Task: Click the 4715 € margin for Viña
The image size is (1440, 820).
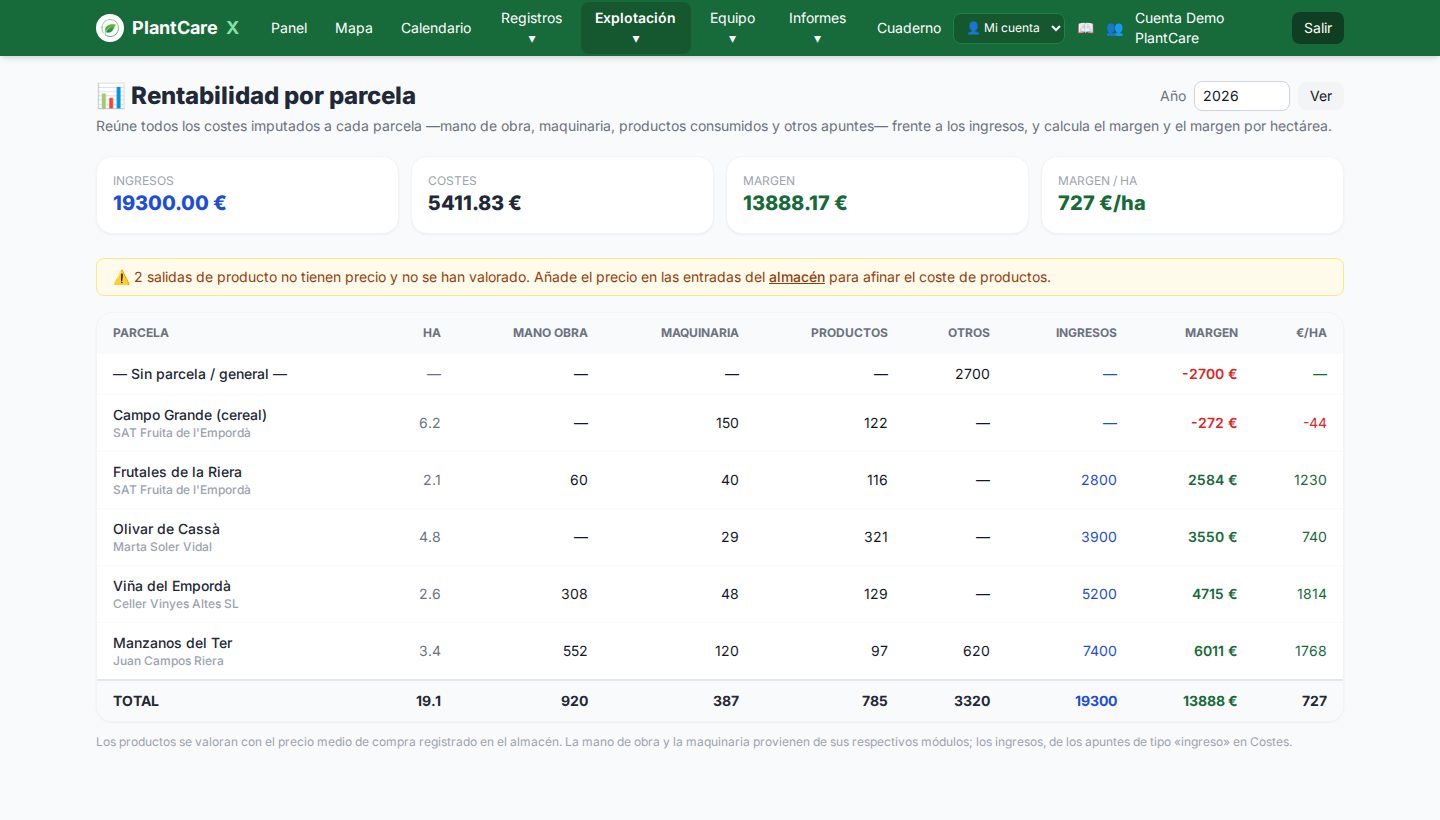Action: point(1215,594)
